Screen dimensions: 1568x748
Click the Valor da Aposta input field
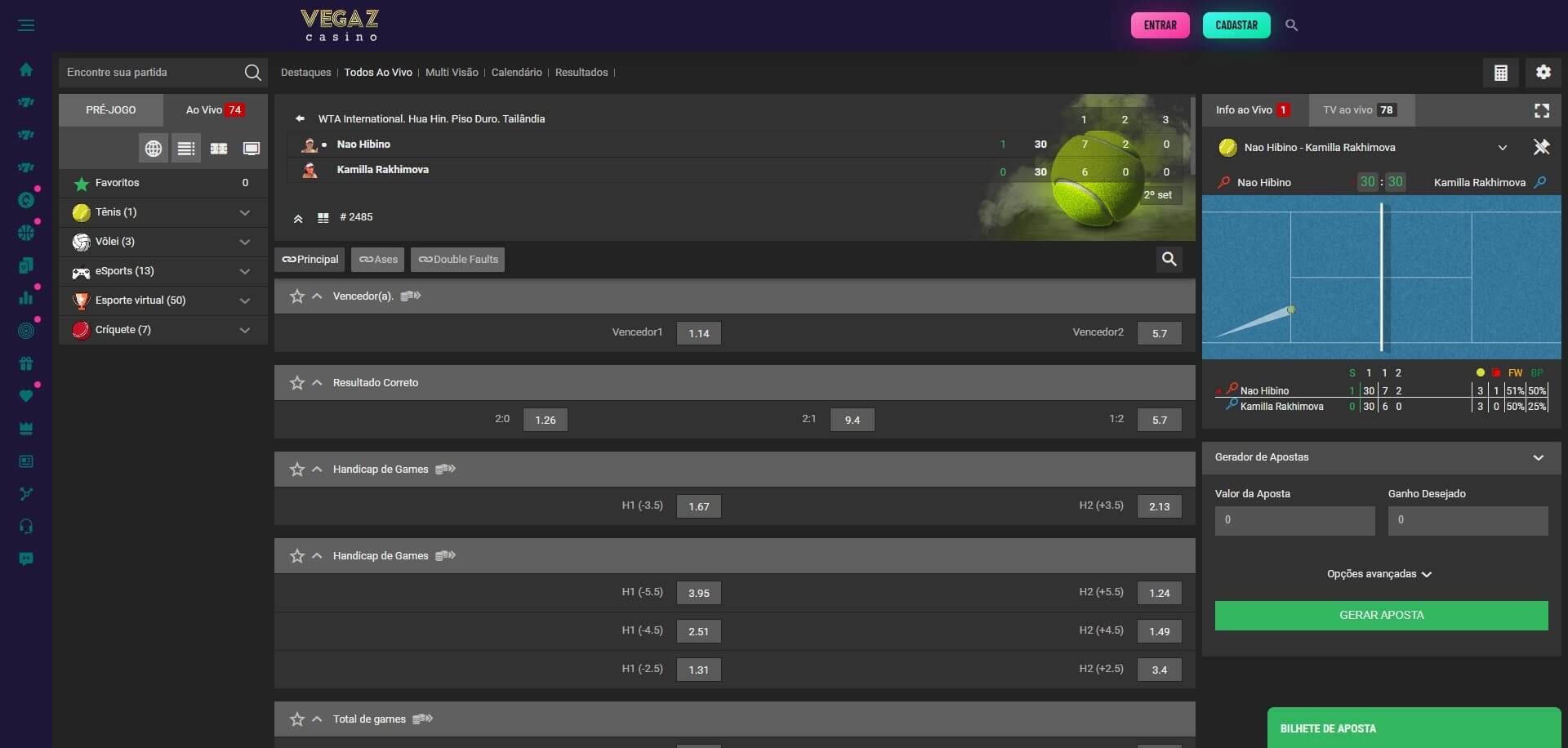point(1294,520)
